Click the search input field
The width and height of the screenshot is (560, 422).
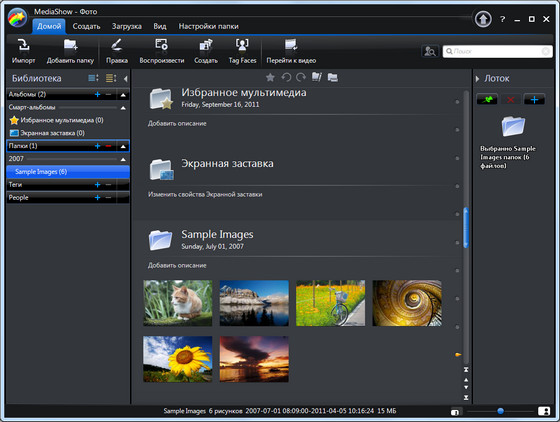coord(498,51)
